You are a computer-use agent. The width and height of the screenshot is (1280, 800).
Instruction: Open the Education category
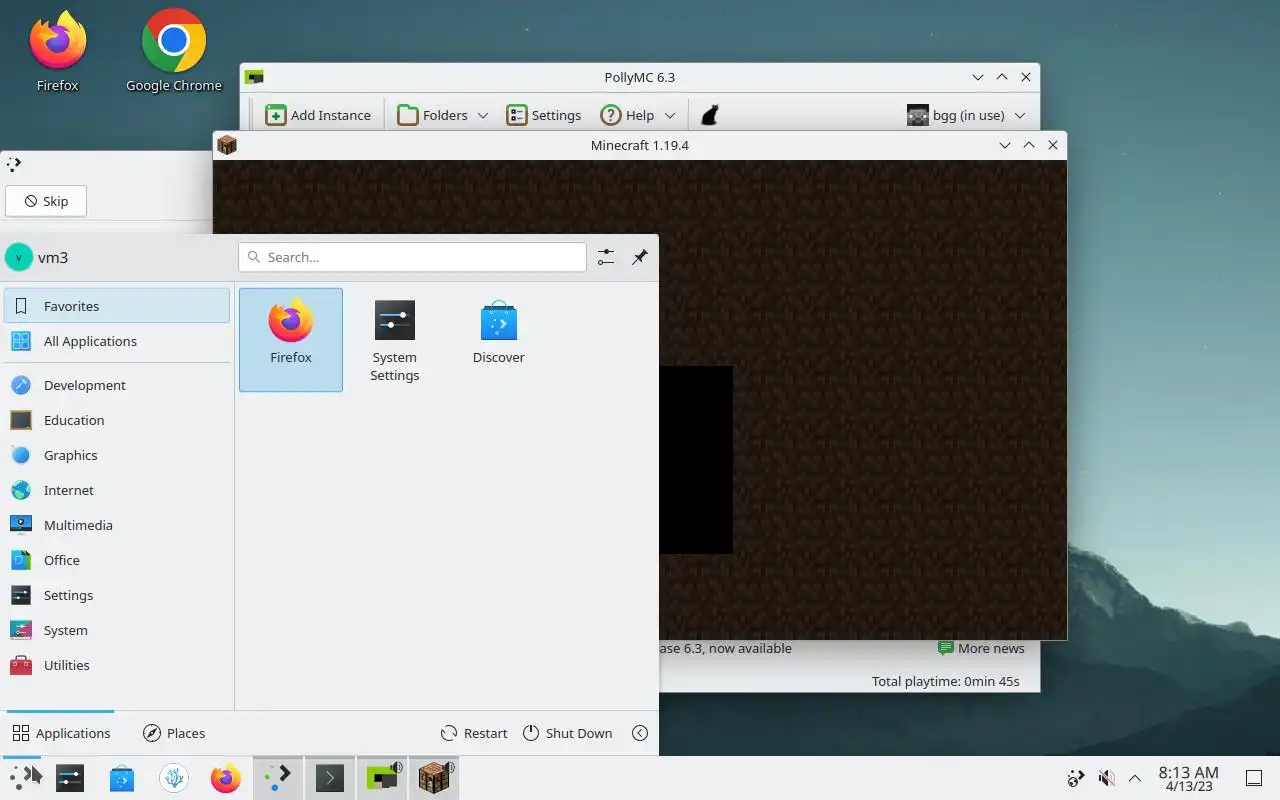click(x=117, y=420)
